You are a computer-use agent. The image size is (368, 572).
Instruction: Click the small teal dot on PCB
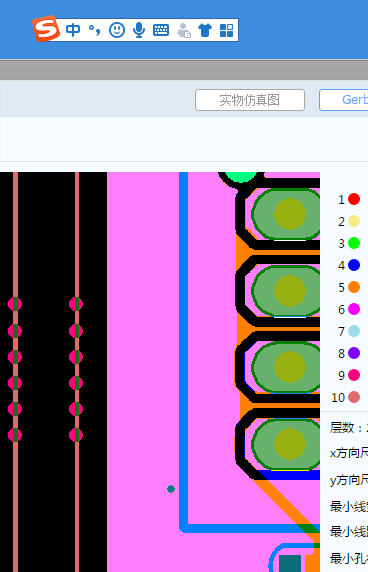(171, 489)
